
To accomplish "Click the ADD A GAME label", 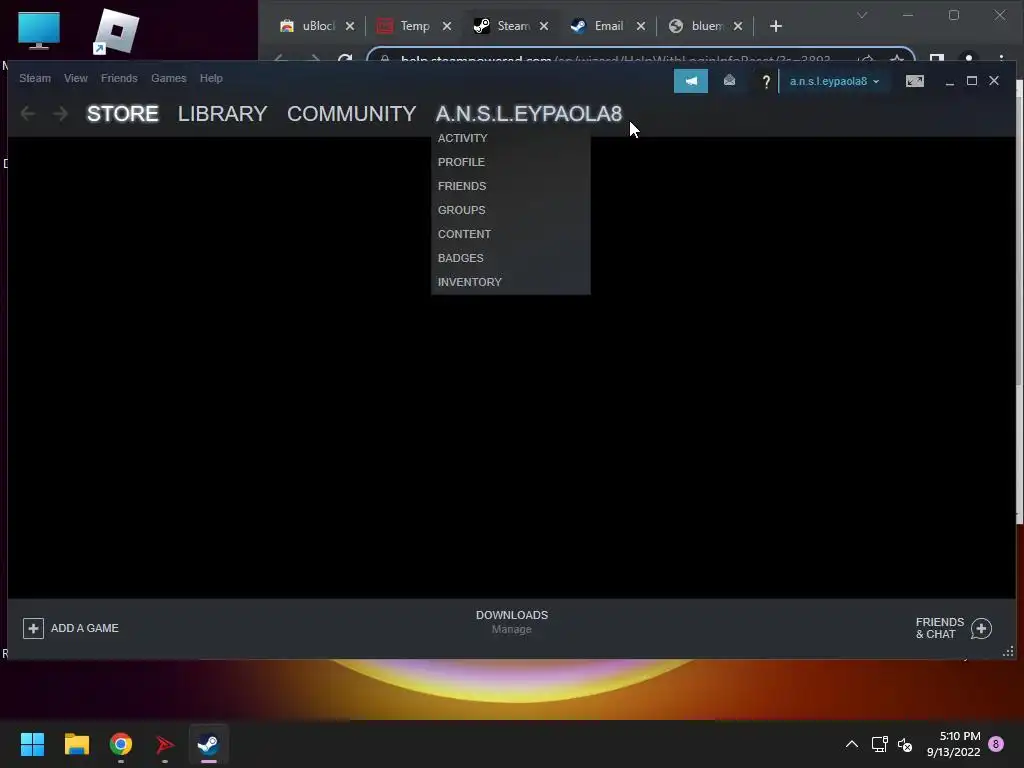I will pyautogui.click(x=84, y=628).
